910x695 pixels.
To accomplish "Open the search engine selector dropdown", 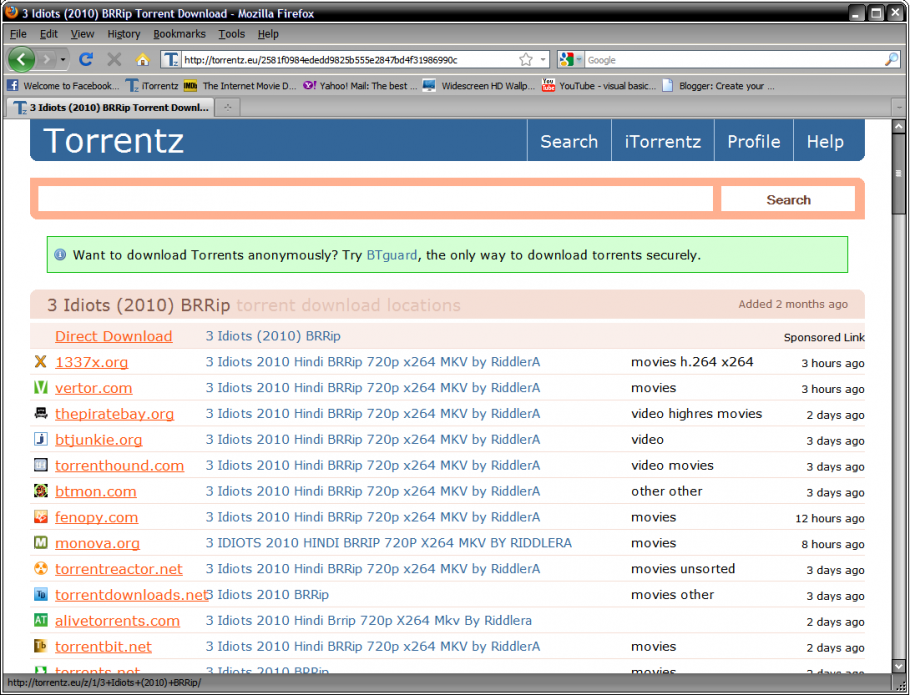I will click(570, 59).
